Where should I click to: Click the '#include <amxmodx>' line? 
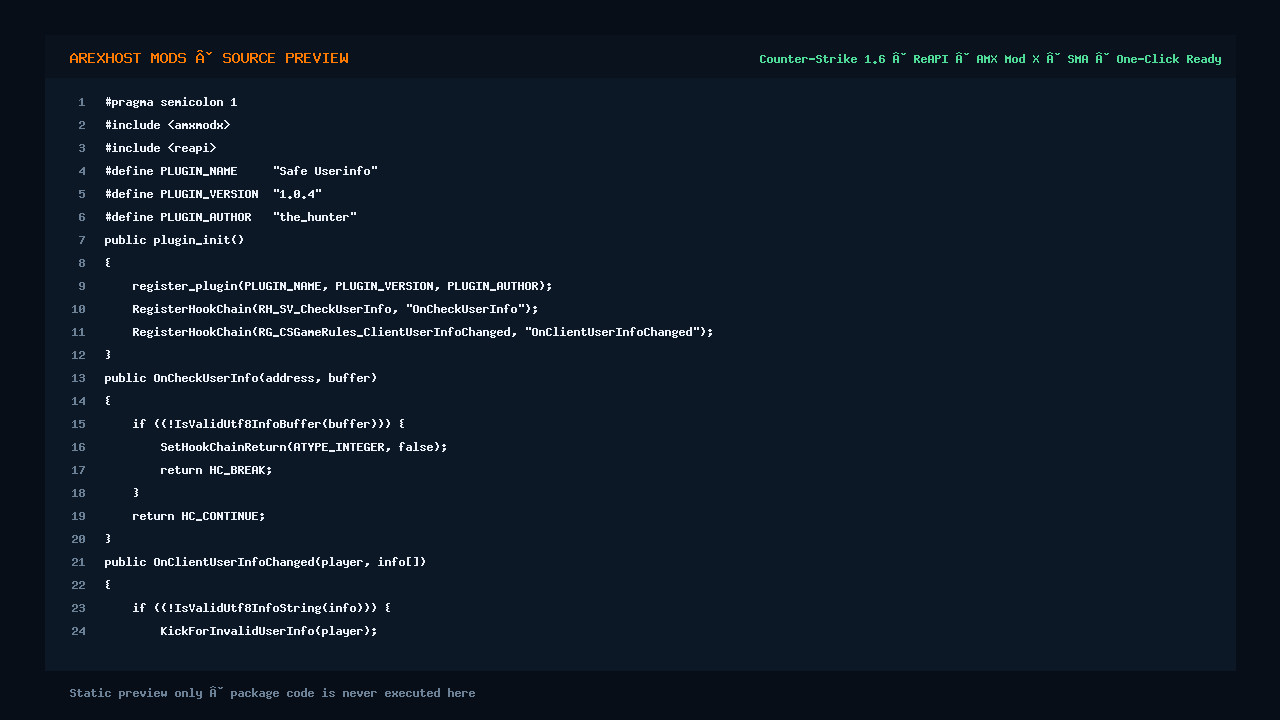tap(167, 125)
